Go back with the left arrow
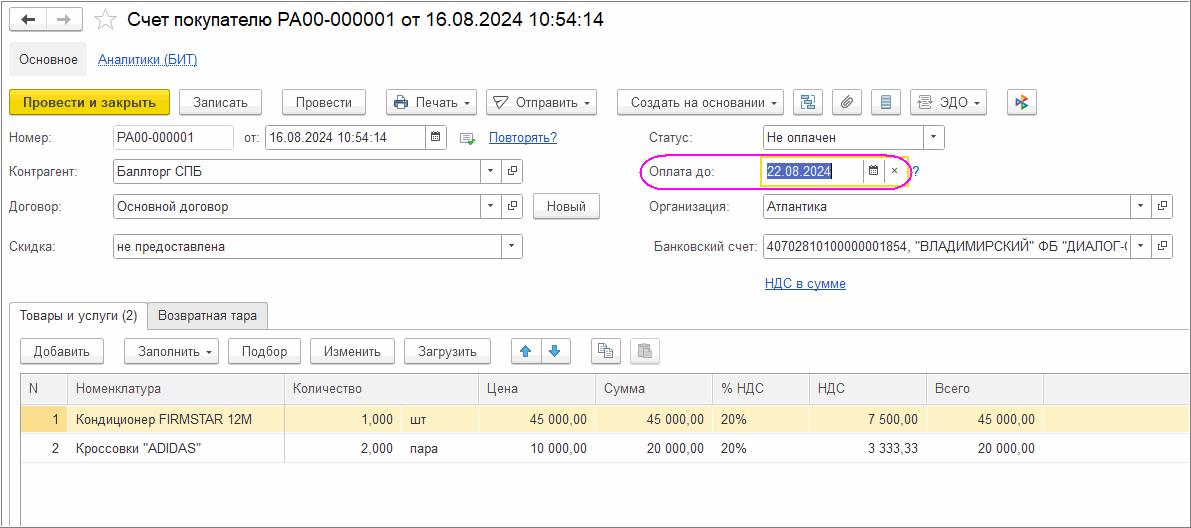This screenshot has height=528, width=1191. click(29, 20)
